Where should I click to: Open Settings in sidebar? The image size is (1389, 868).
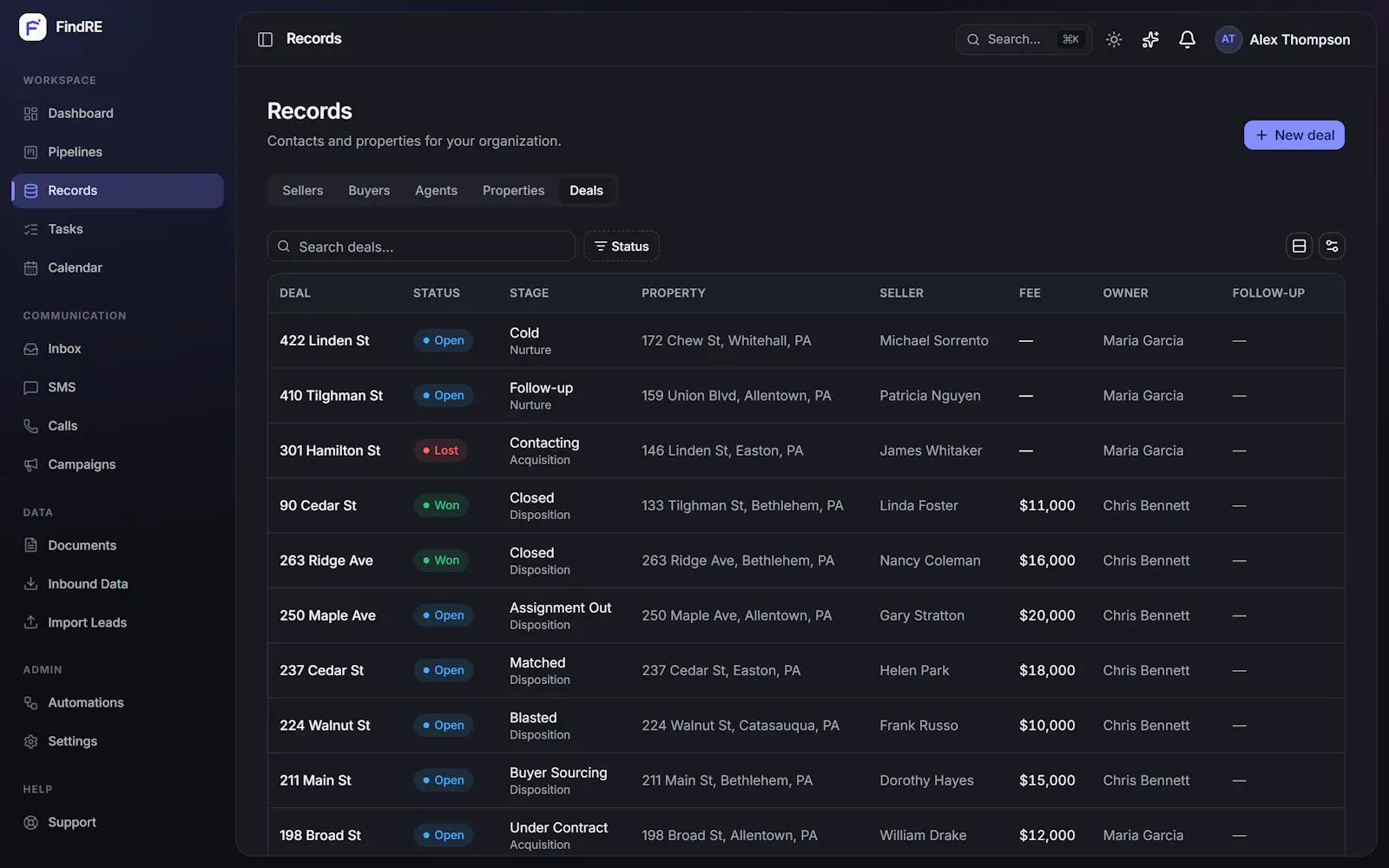117,741
